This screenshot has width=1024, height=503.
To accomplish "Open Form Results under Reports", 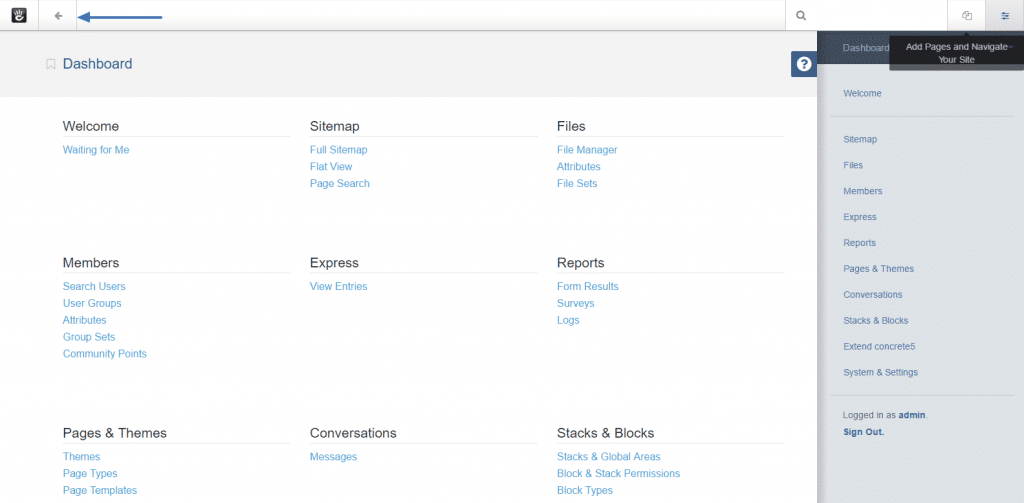I will tap(587, 287).
